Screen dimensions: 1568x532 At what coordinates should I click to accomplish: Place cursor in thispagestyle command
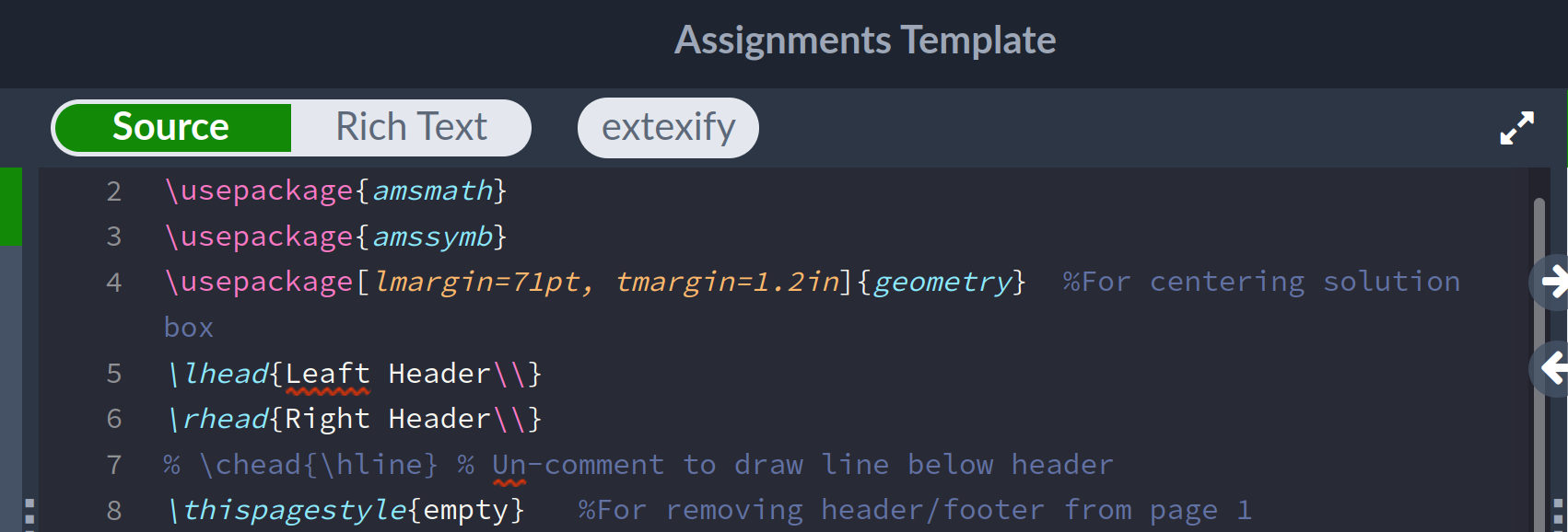(x=294, y=510)
